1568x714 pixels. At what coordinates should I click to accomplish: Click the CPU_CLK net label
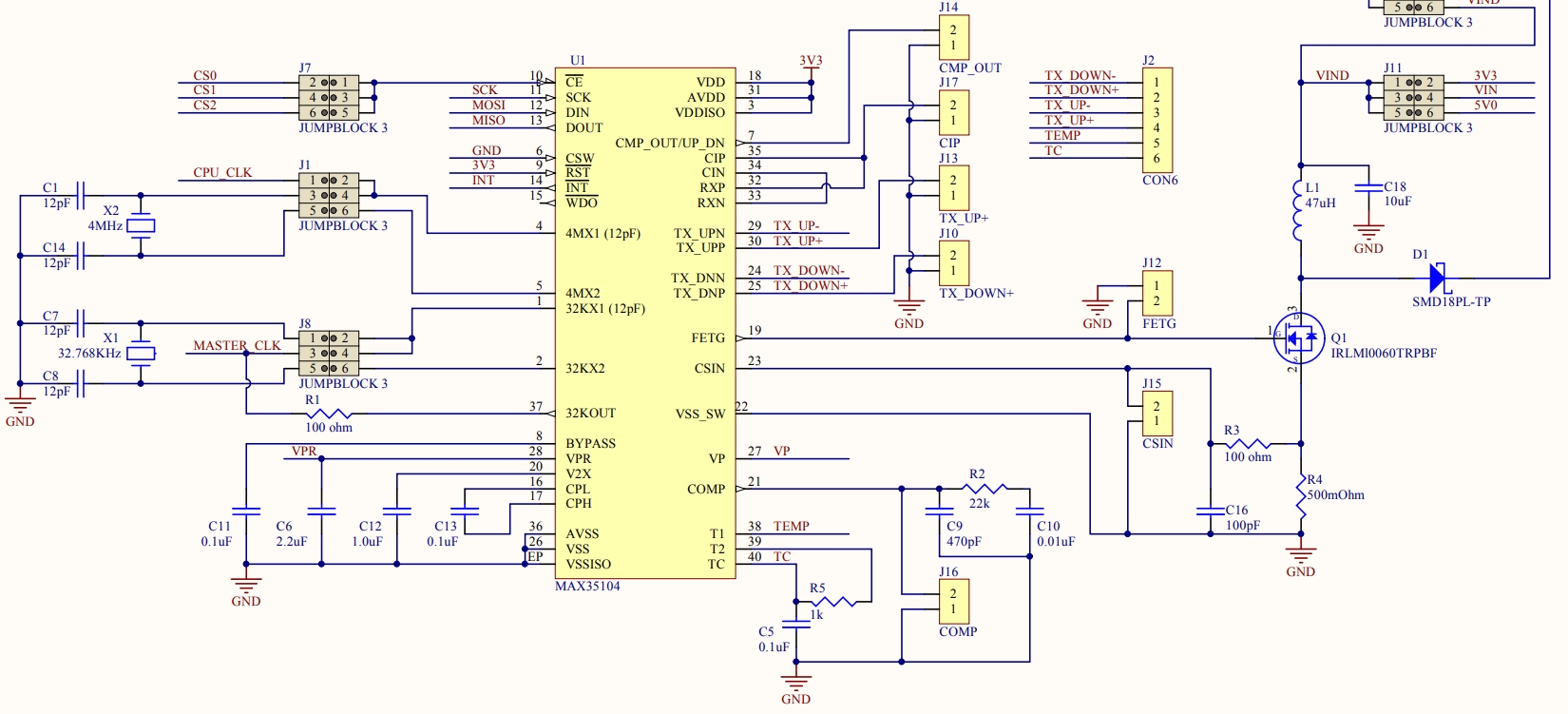pyautogui.click(x=222, y=173)
